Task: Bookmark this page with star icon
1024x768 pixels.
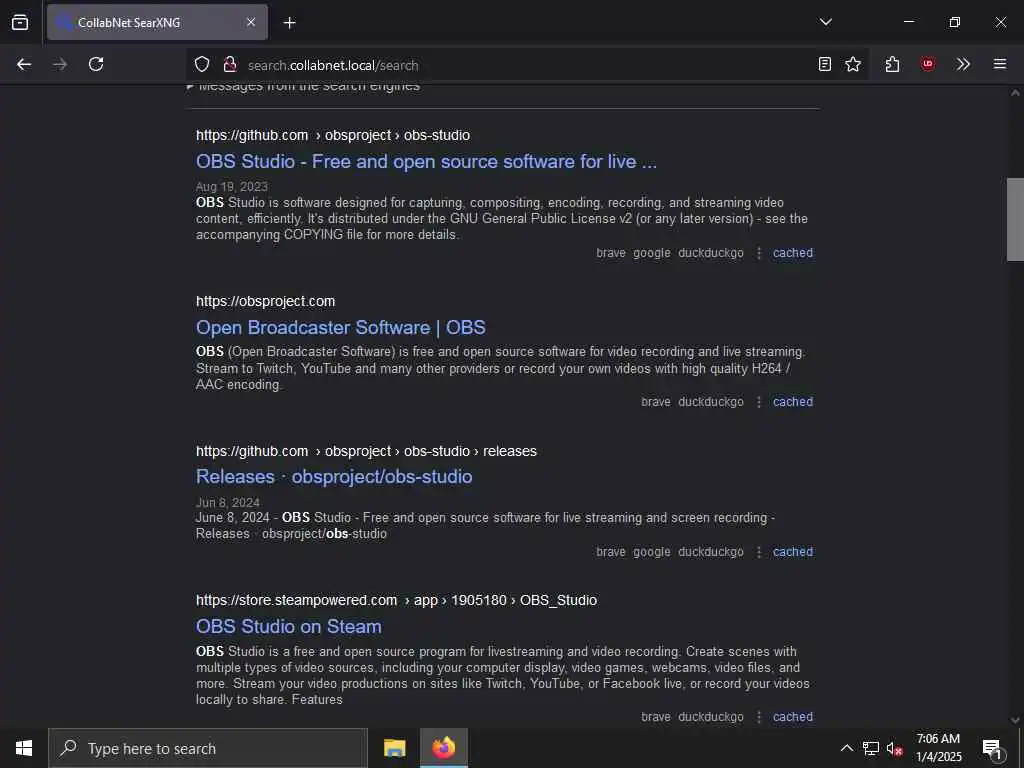Action: point(853,64)
